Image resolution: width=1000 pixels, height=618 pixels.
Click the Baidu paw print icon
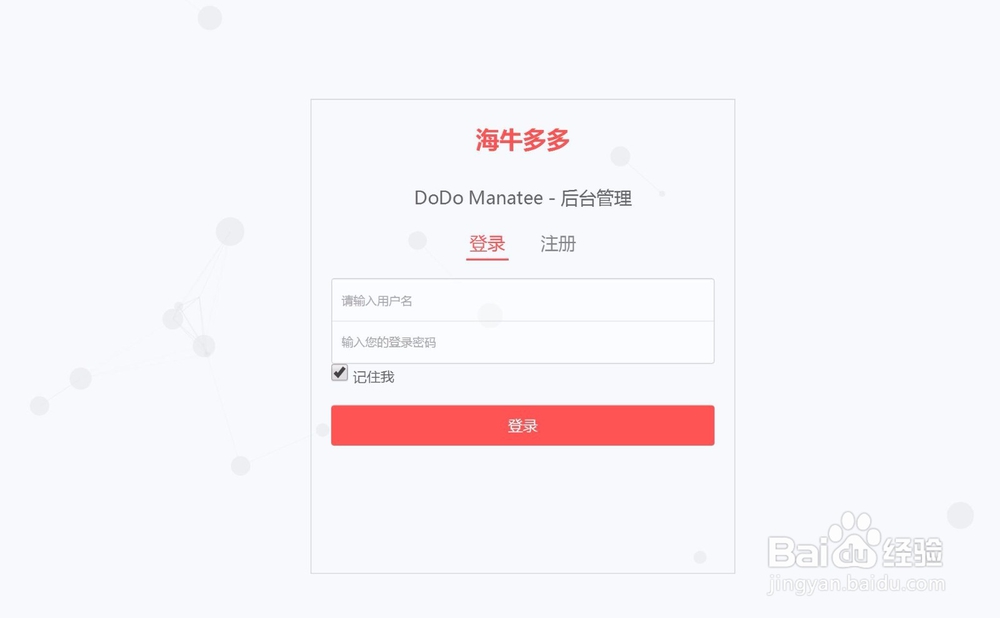(x=855, y=540)
